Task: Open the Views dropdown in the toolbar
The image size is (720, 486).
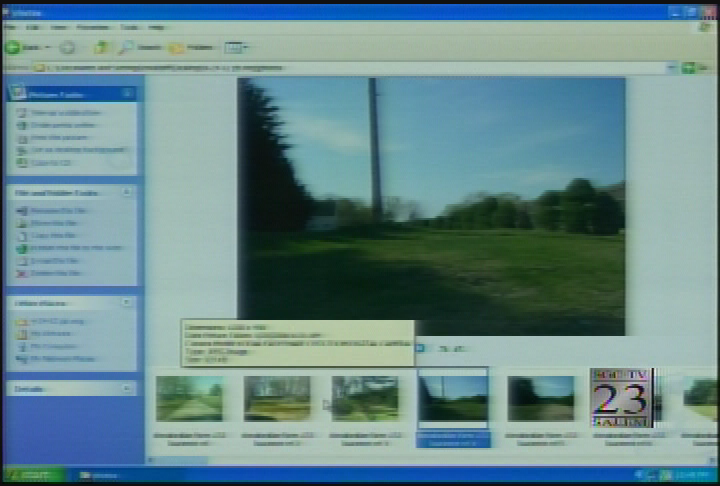Action: tap(236, 47)
